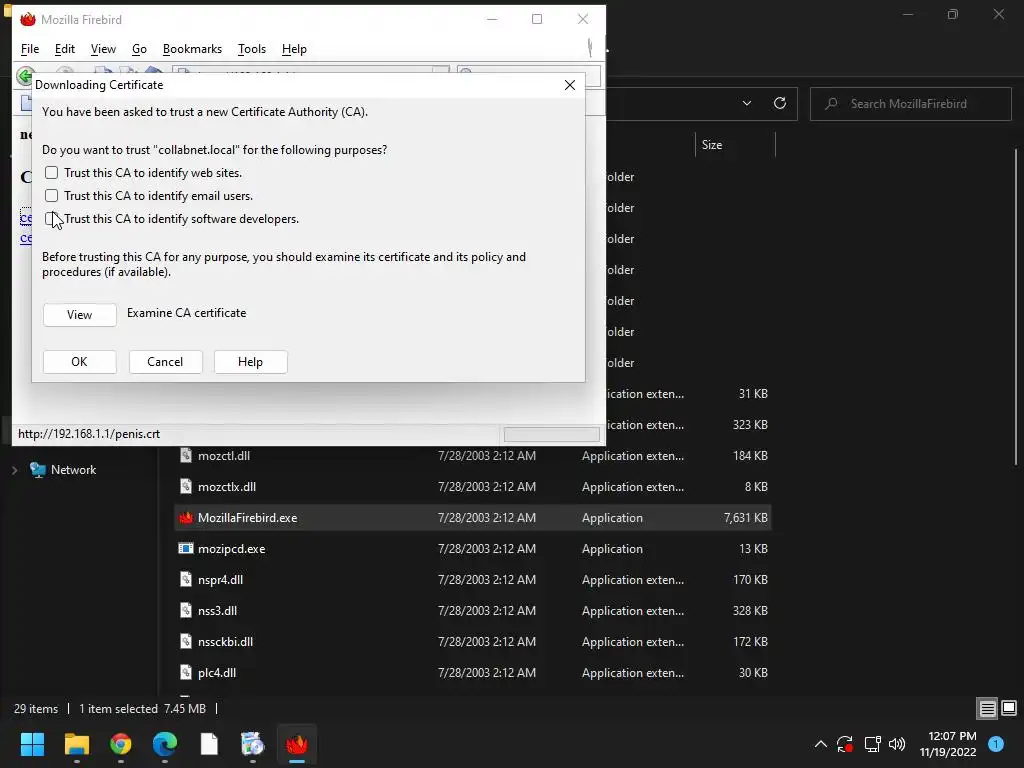Image resolution: width=1024 pixels, height=768 pixels.
Task: Open the Firebird View menu
Action: coord(103,49)
